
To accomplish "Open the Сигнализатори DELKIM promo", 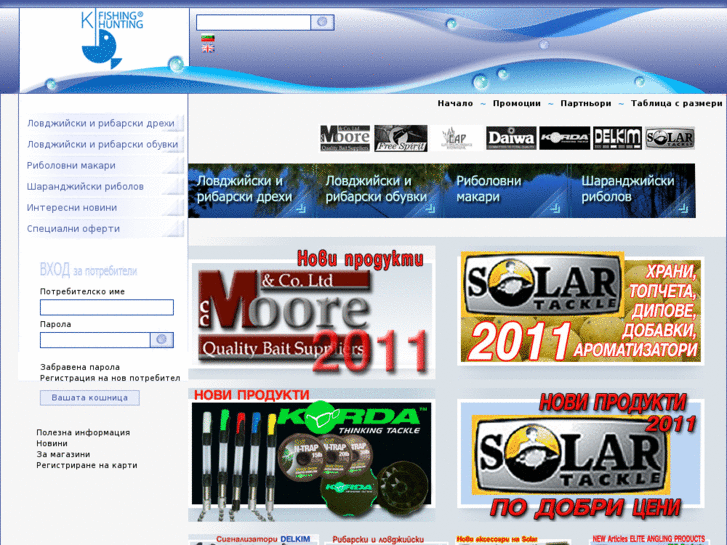I will coord(254,539).
